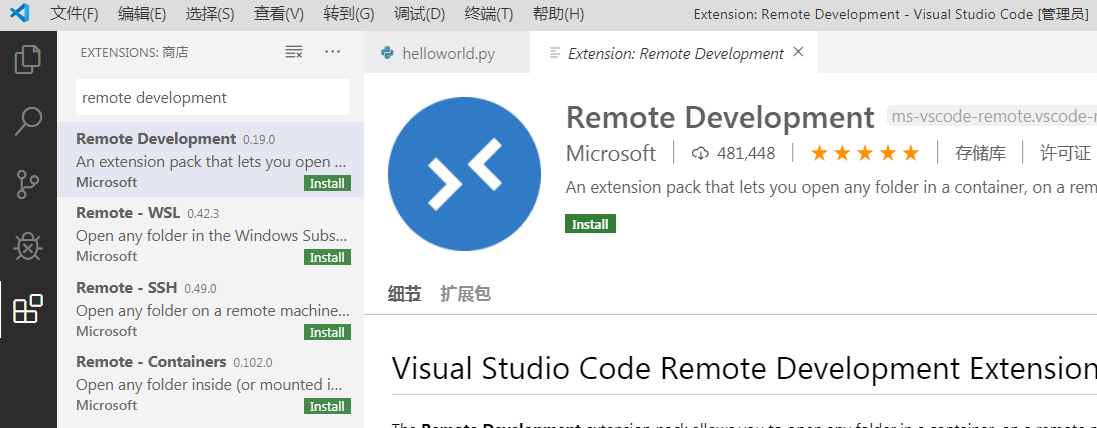Select the Remote - WSL 0.42.3 list item

210,234
